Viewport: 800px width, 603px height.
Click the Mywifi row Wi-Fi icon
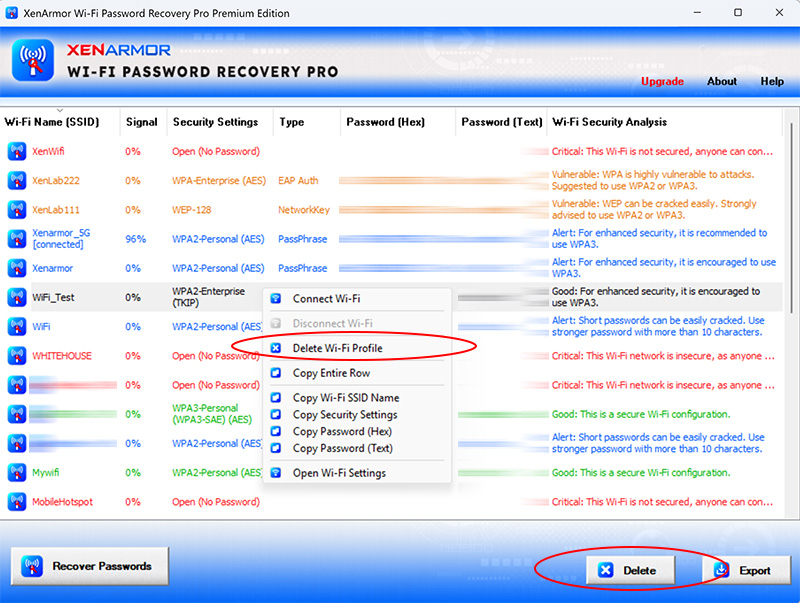click(x=16, y=472)
